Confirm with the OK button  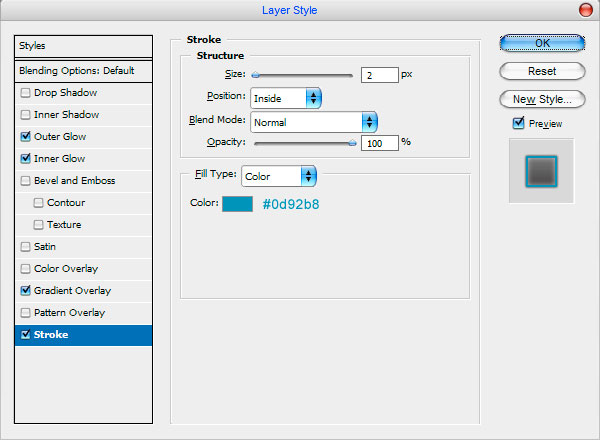click(542, 43)
